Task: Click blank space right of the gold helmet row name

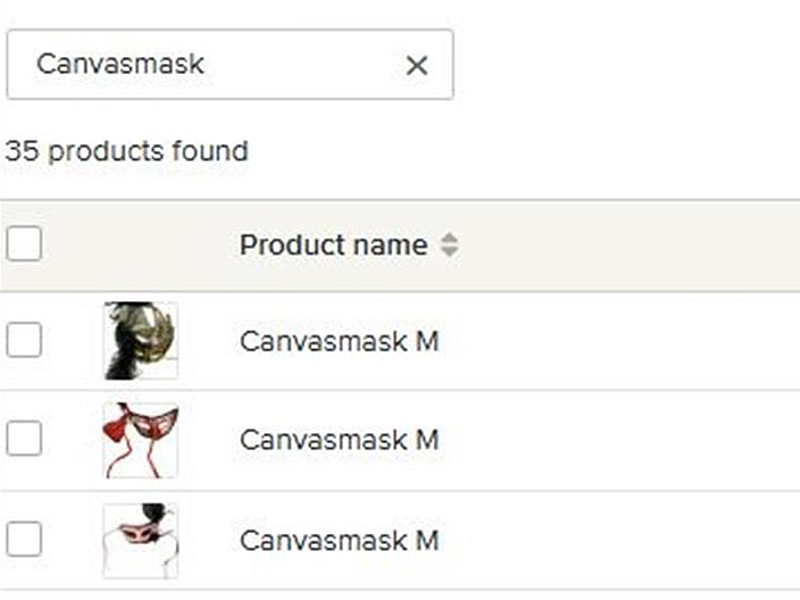Action: coord(620,342)
